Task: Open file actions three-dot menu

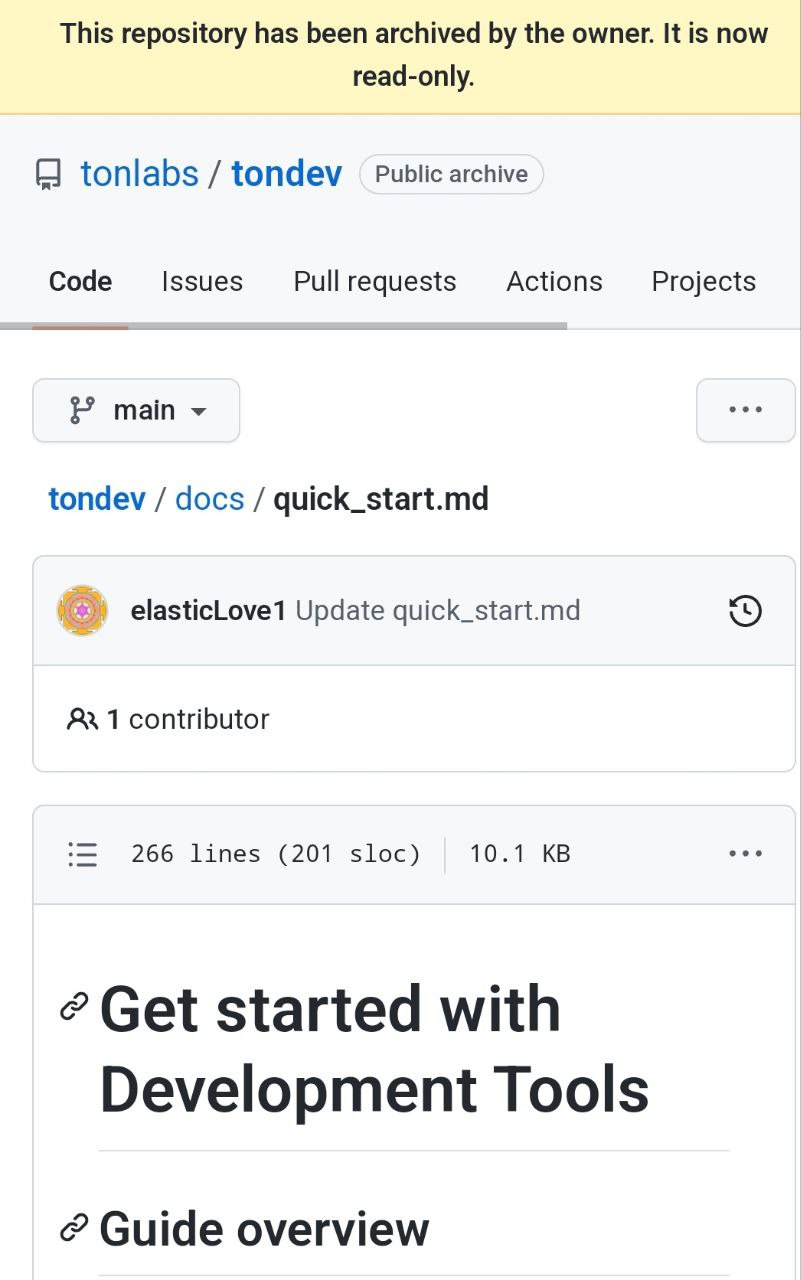Action: pos(745,854)
